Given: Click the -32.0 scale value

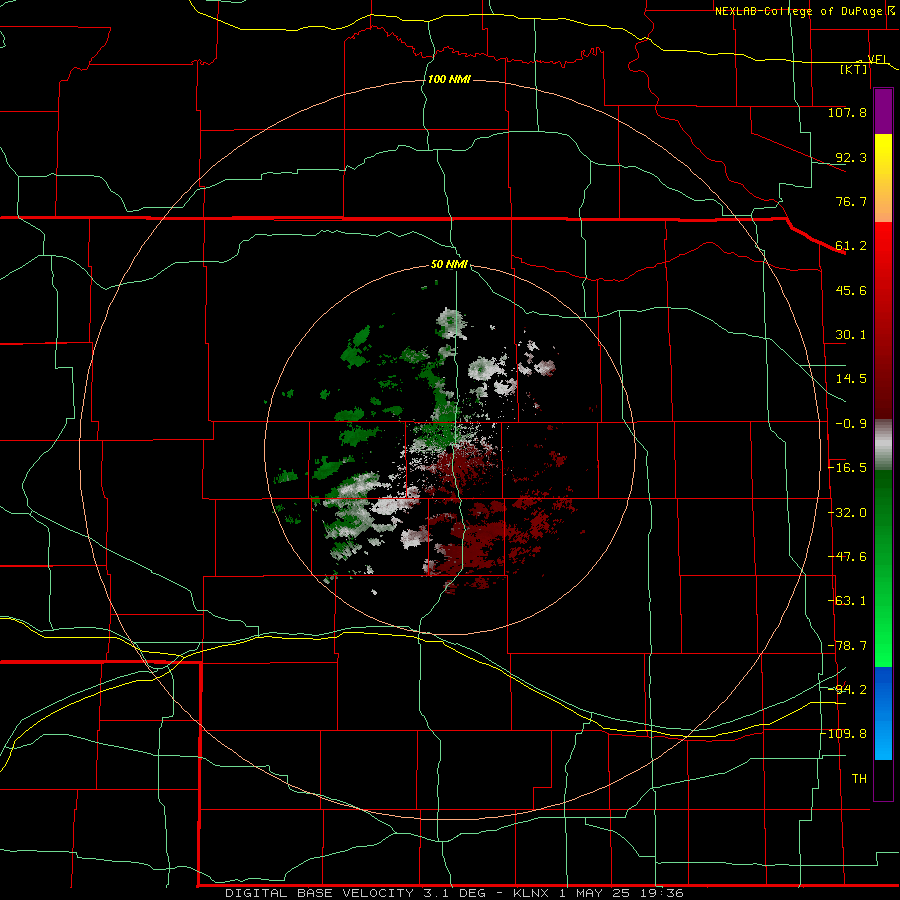Looking at the screenshot, I should point(847,513).
